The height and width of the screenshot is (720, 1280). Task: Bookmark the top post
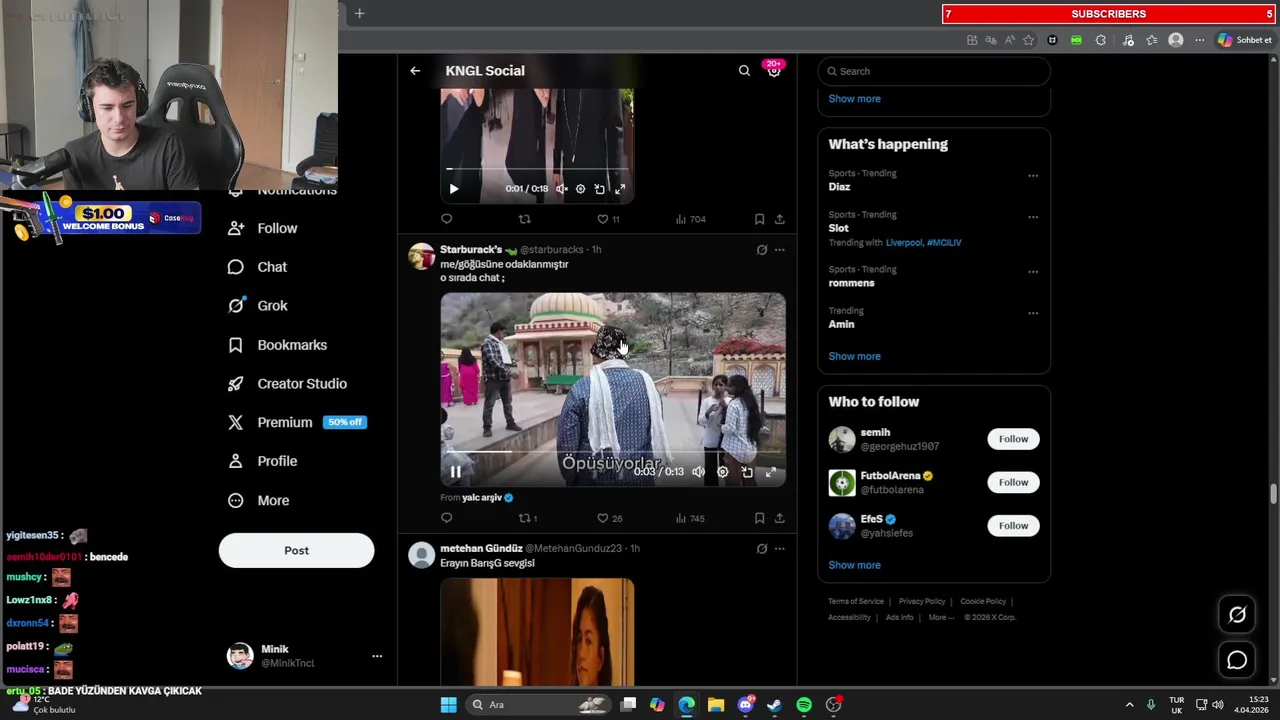tap(760, 219)
